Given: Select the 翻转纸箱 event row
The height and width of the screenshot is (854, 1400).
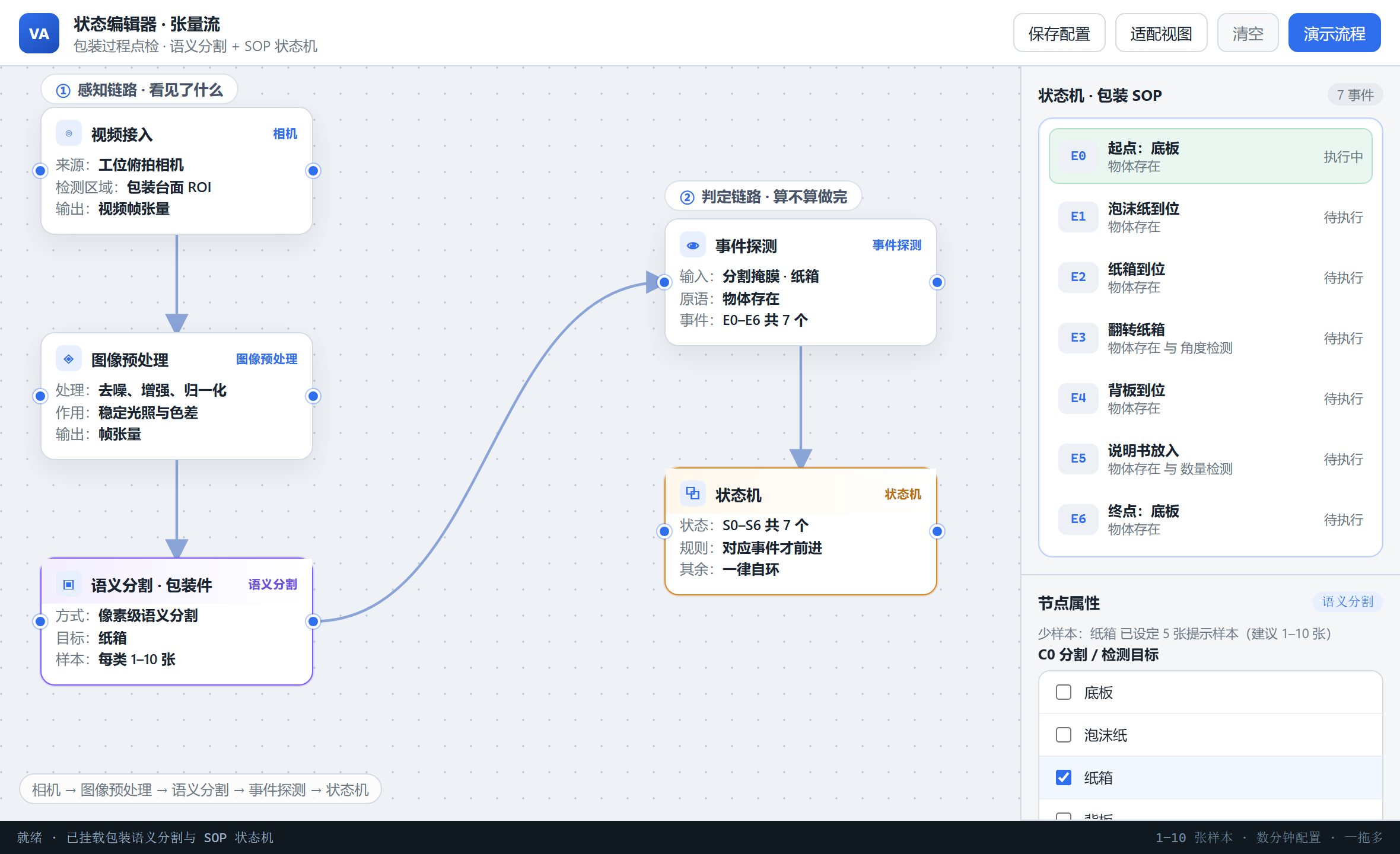Looking at the screenshot, I should point(1211,337).
